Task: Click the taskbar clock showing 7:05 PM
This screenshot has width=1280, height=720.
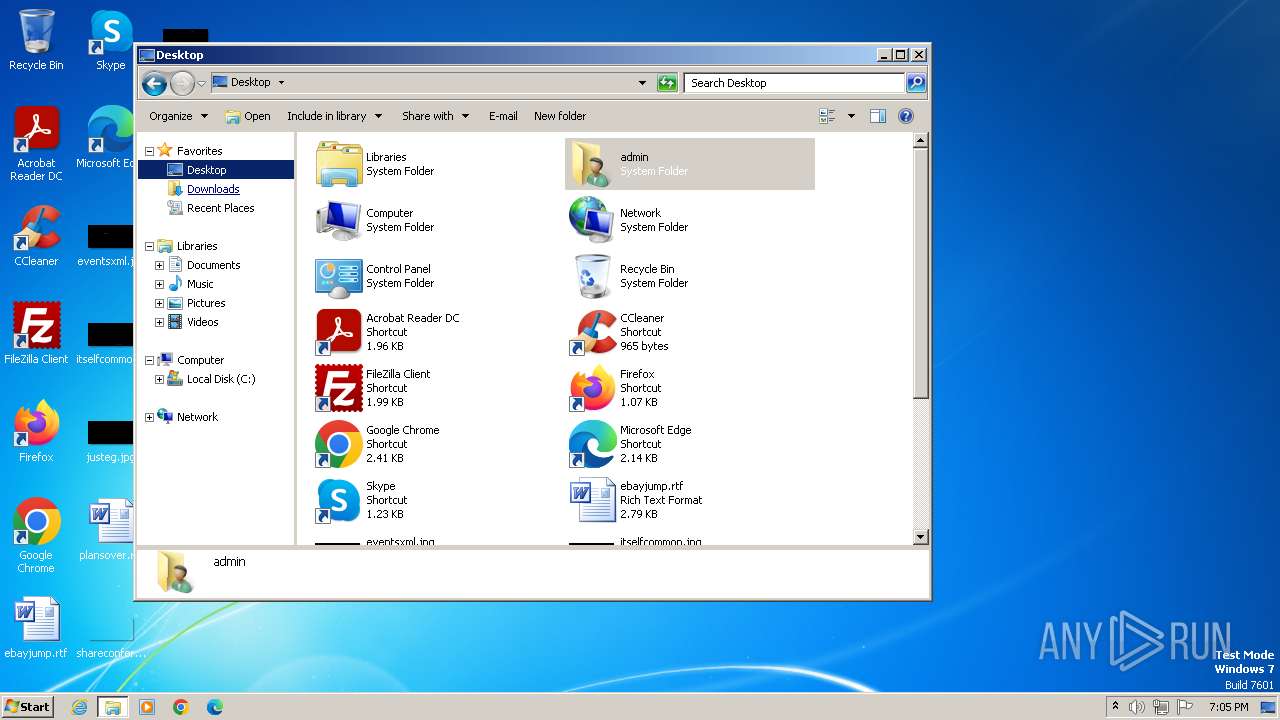Action: (x=1229, y=707)
